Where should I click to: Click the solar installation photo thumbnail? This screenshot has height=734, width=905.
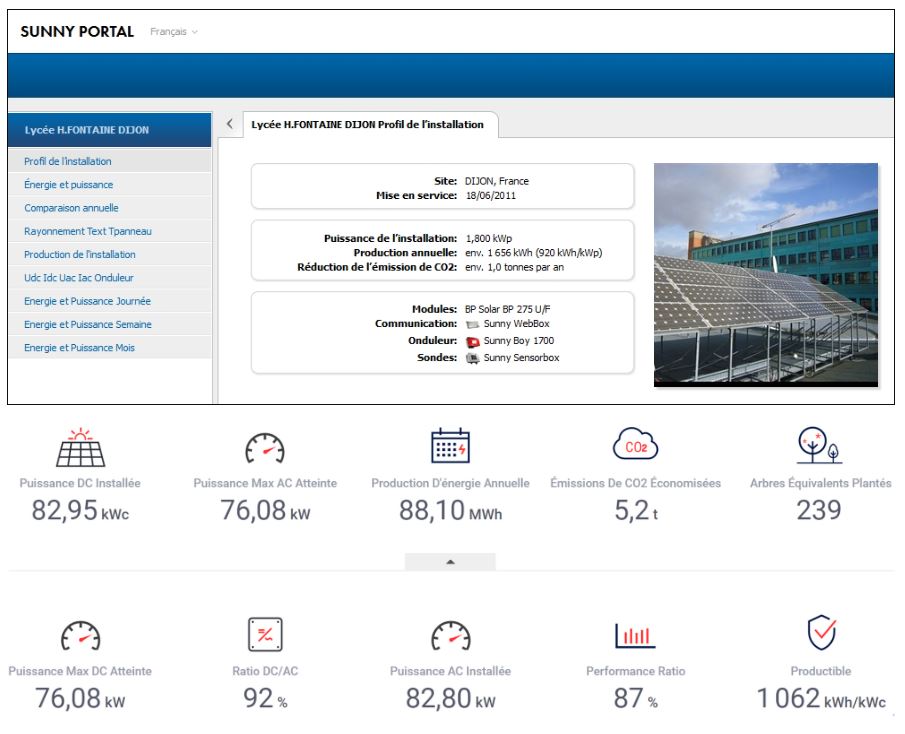click(766, 275)
